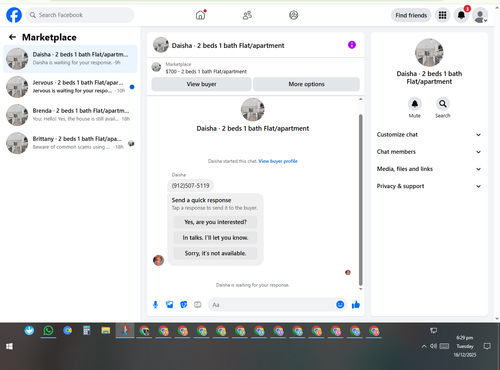
Task: Send a thumbs up like
Action: coord(356,304)
